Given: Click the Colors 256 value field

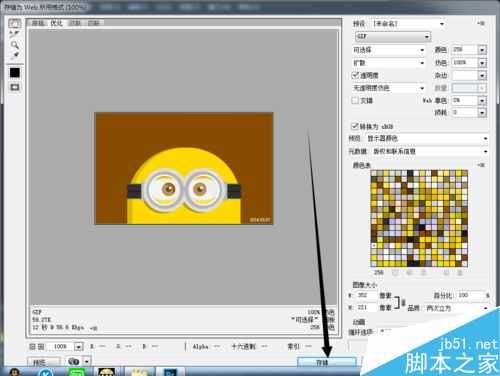Looking at the screenshot, I should pyautogui.click(x=465, y=50).
